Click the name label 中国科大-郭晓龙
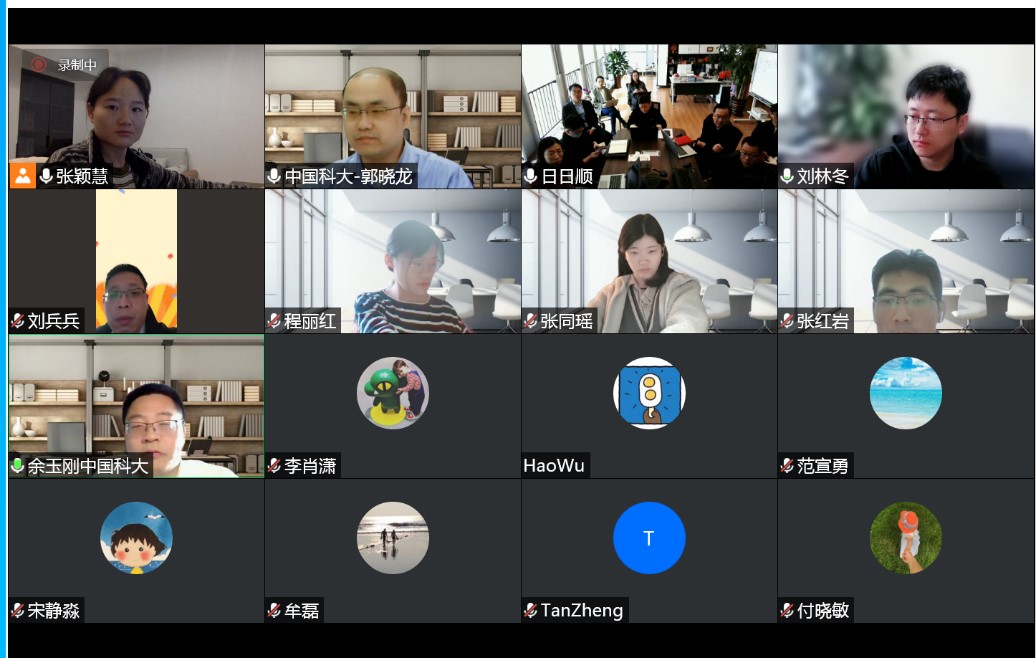 (x=348, y=176)
